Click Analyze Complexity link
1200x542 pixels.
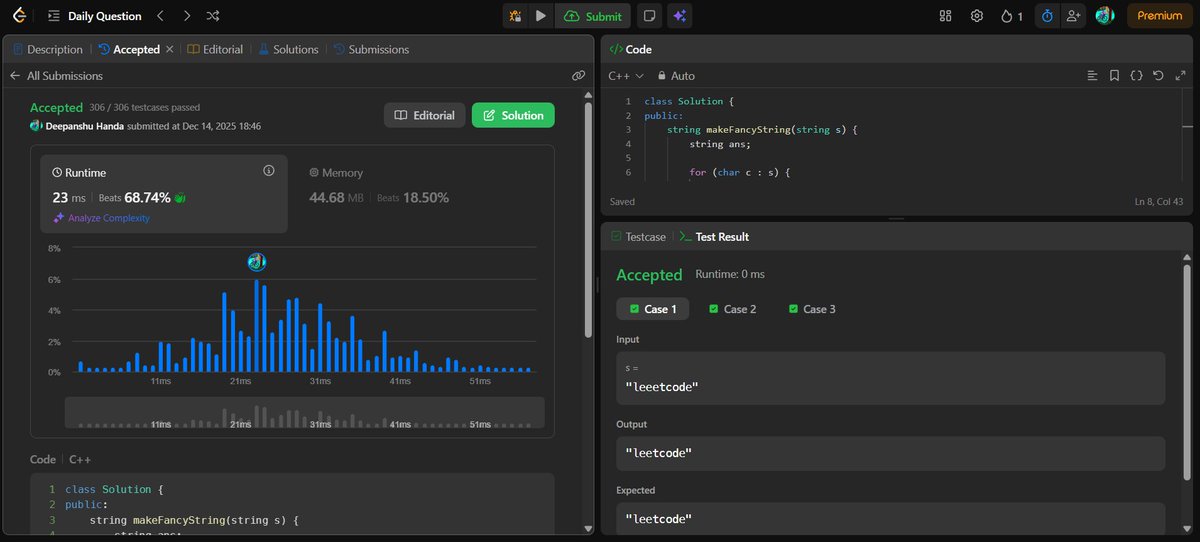tap(101, 218)
